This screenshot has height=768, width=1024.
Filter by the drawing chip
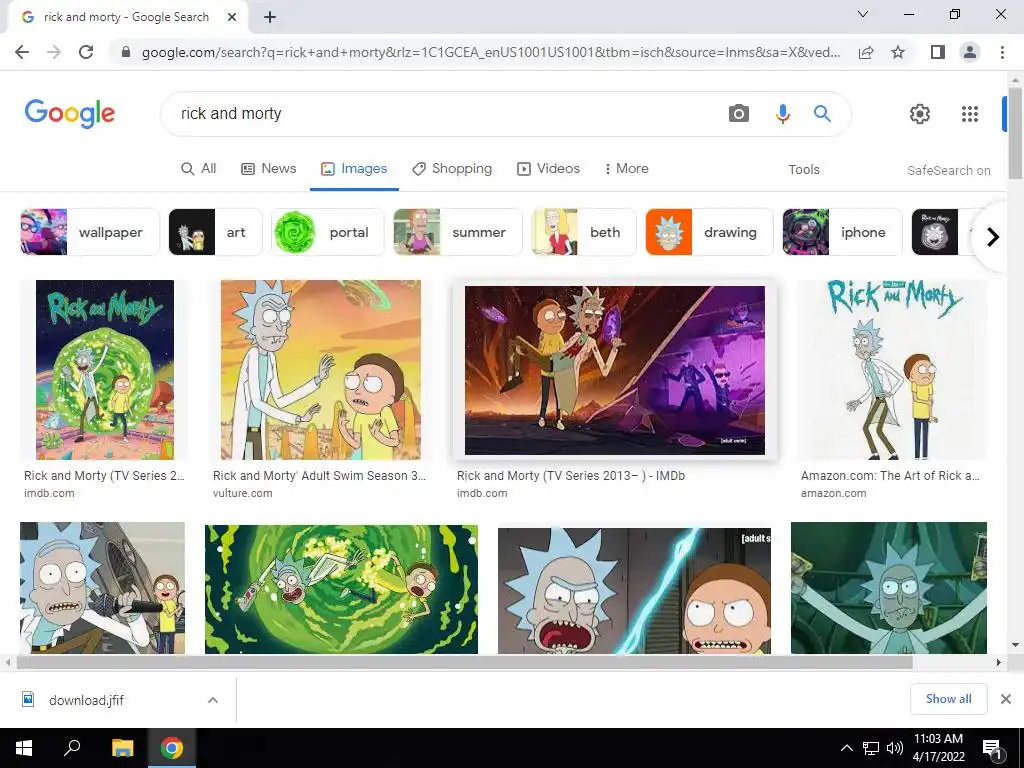coord(709,232)
